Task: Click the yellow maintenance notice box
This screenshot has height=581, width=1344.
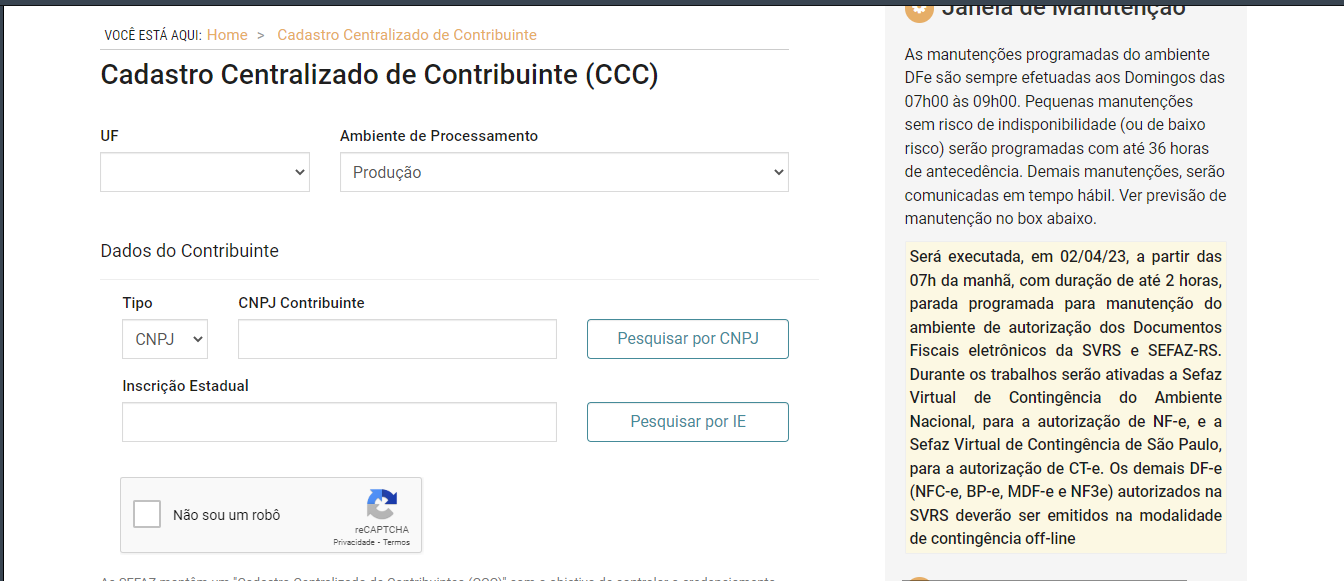Action: click(x=1066, y=397)
